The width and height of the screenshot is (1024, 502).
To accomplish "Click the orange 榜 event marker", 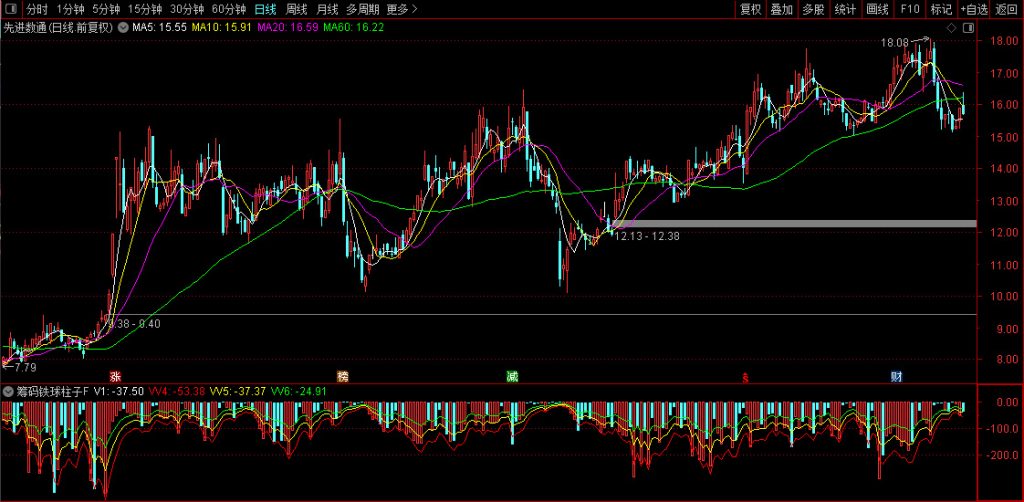I will (x=343, y=376).
